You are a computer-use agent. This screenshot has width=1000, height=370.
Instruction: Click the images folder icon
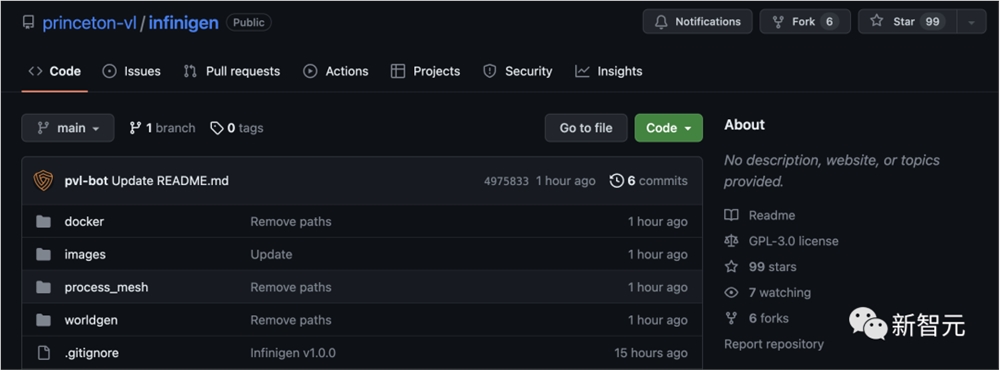click(43, 255)
